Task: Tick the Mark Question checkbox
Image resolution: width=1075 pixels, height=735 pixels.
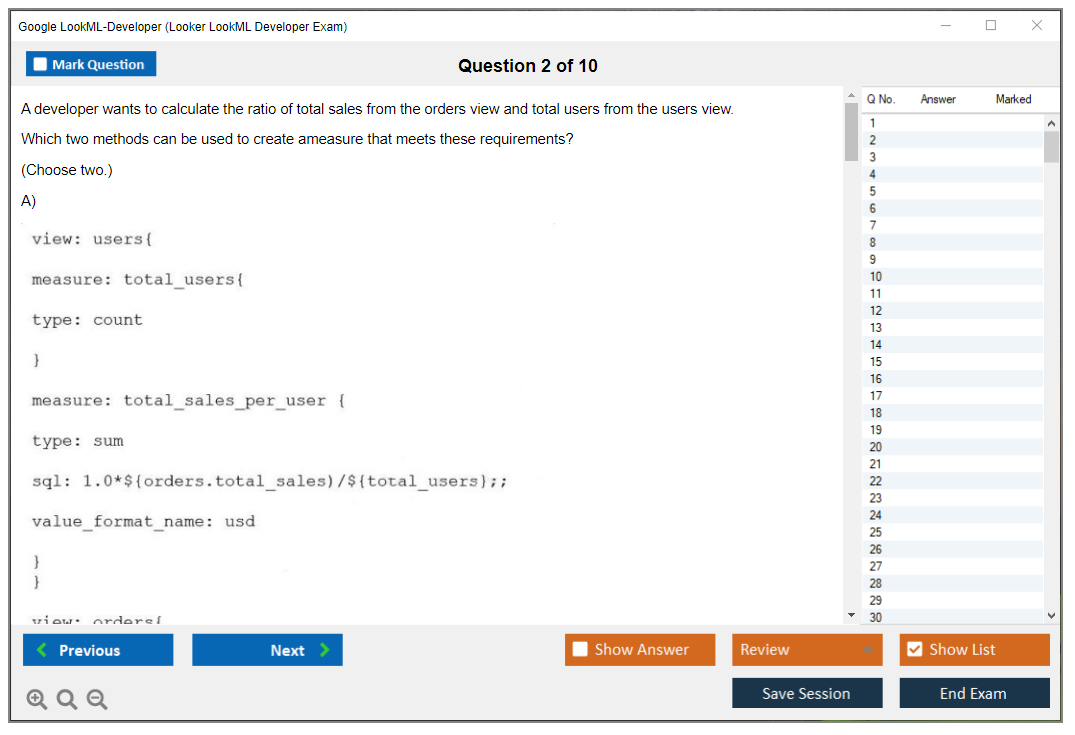Action: 41,64
